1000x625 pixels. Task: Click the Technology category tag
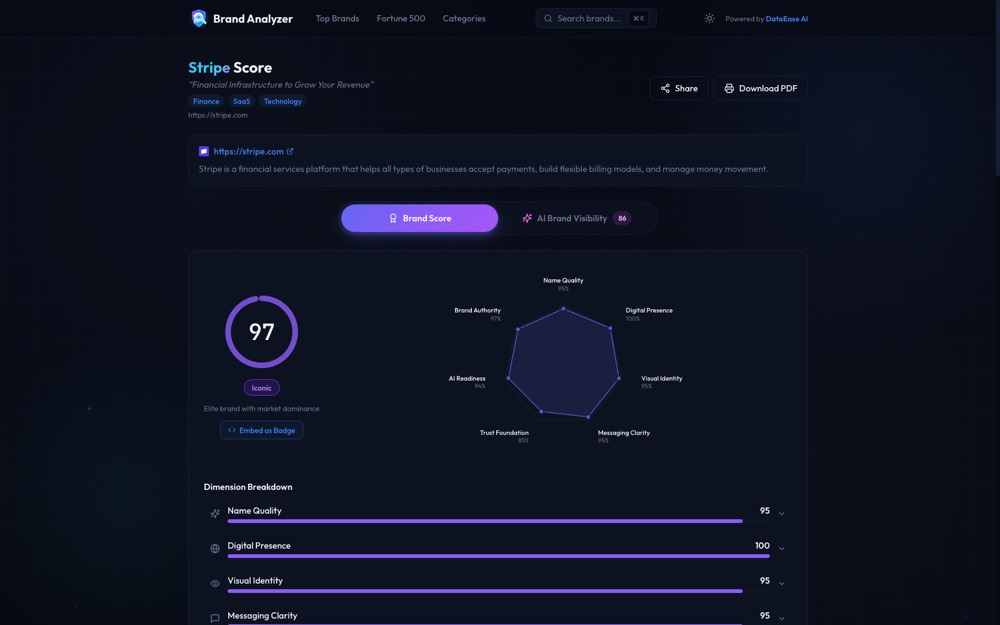click(x=283, y=101)
